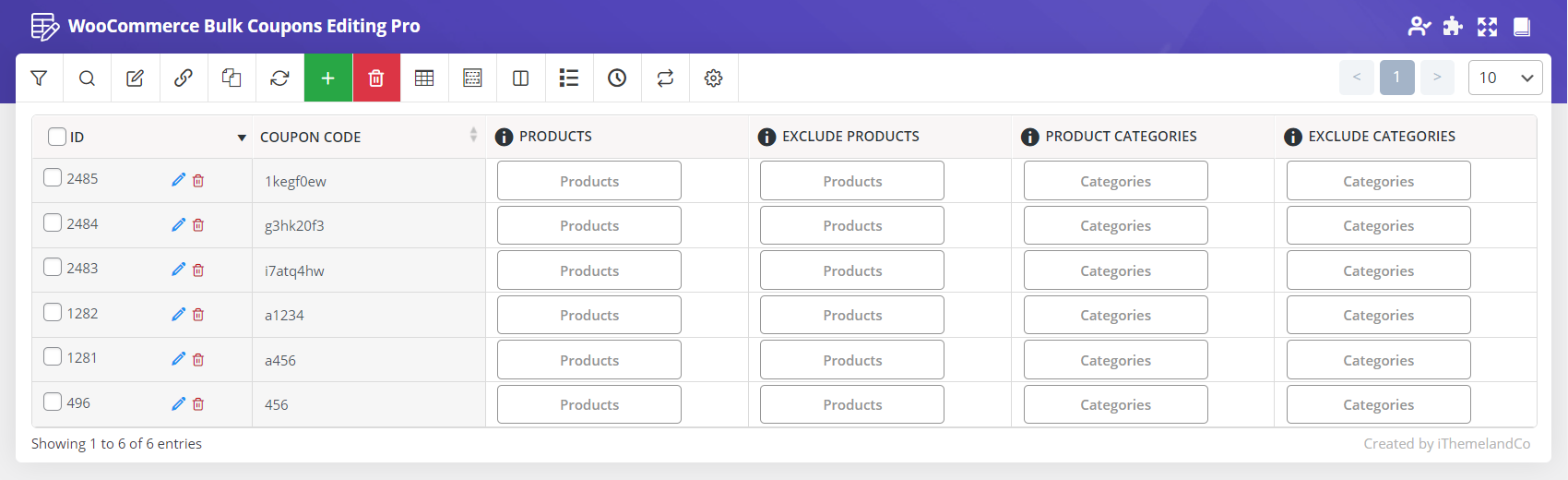The image size is (1568, 480).
Task: Toggle fullscreen mode icon in header
Action: [x=1487, y=27]
